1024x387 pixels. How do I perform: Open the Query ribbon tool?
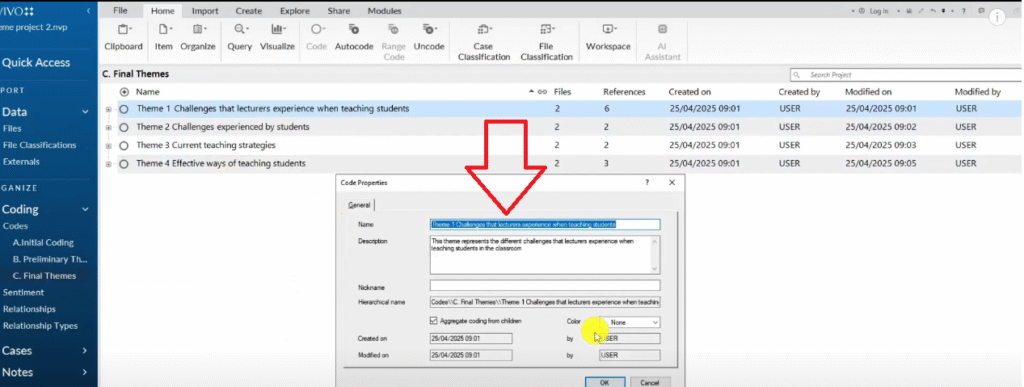pos(240,37)
